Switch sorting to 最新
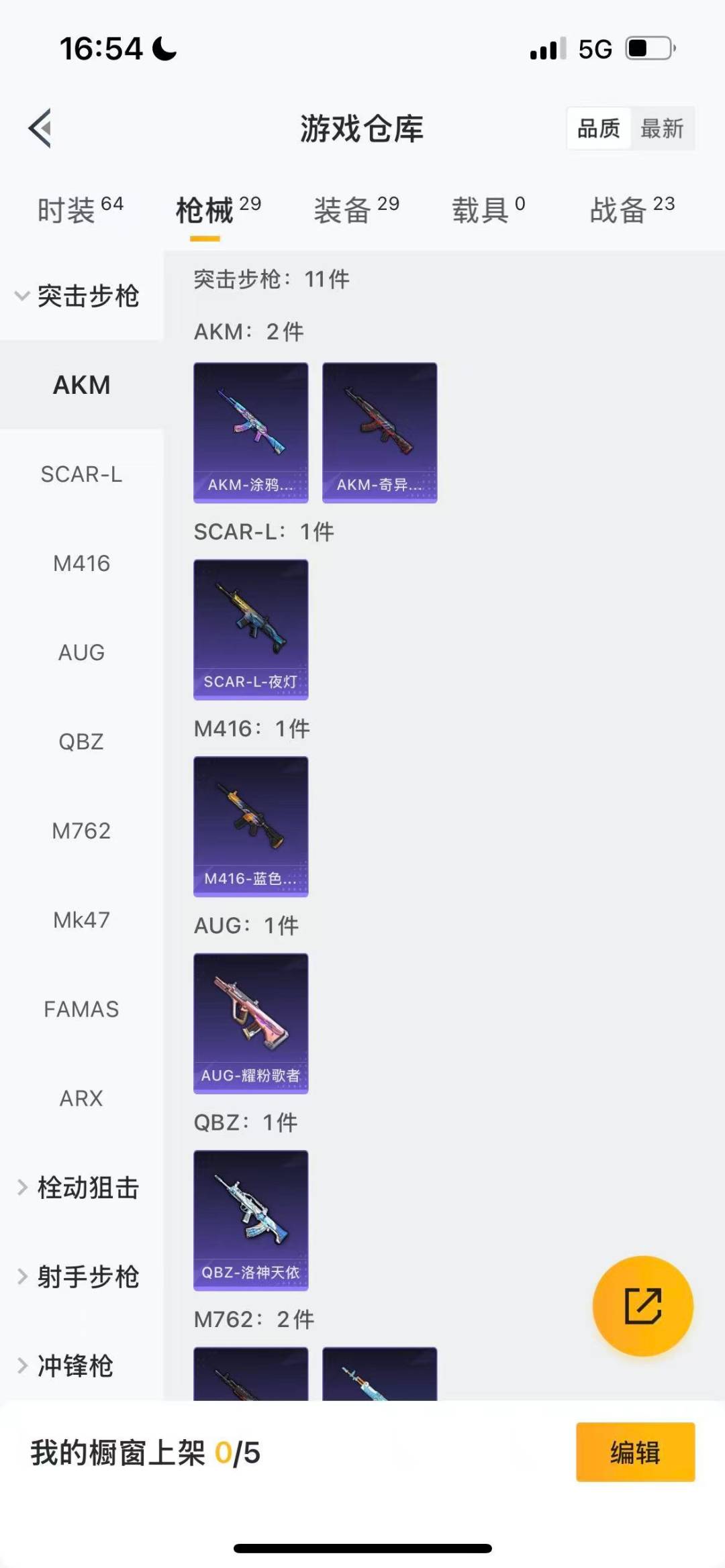The image size is (725, 1568). click(x=662, y=128)
